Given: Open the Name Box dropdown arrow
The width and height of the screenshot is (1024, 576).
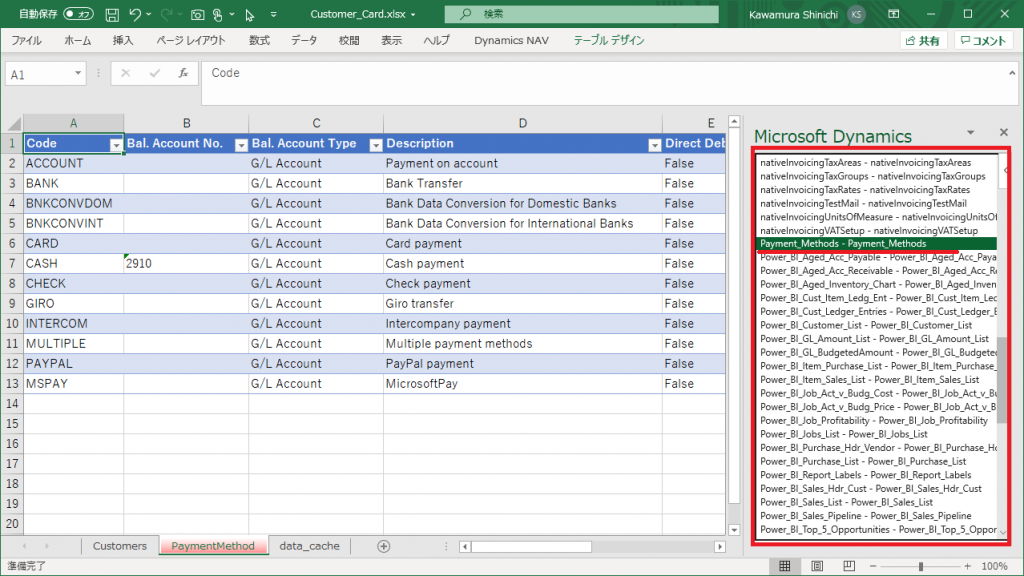Looking at the screenshot, I should [78, 73].
